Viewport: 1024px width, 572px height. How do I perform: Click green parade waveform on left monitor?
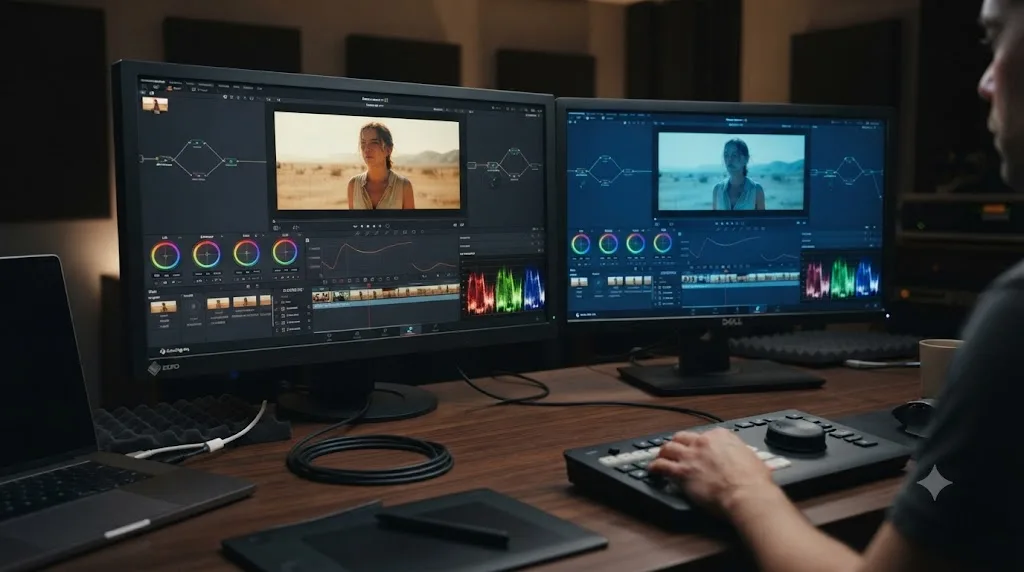(x=509, y=288)
